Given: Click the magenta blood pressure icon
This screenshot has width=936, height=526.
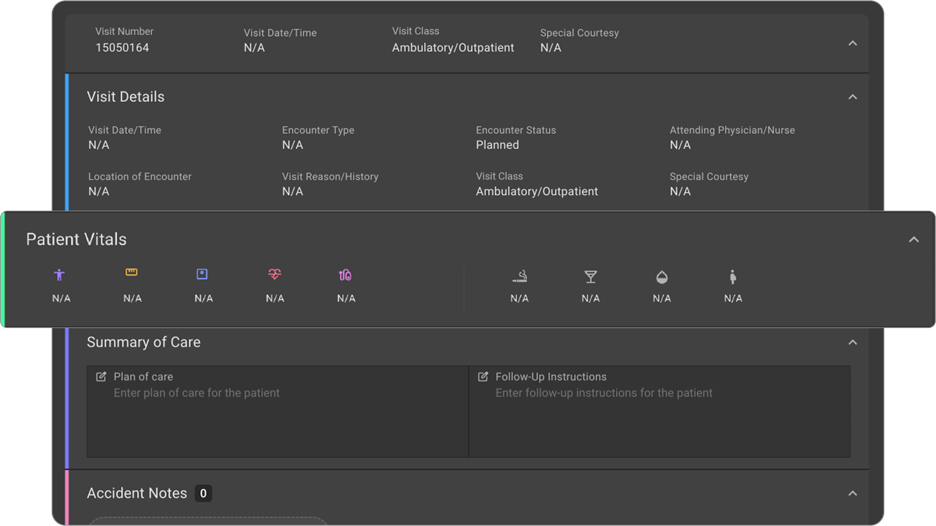Looking at the screenshot, I should (345, 275).
